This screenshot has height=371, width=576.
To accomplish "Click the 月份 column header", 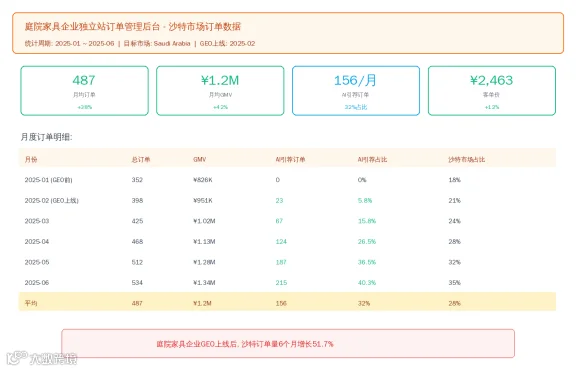I will 31,159.
